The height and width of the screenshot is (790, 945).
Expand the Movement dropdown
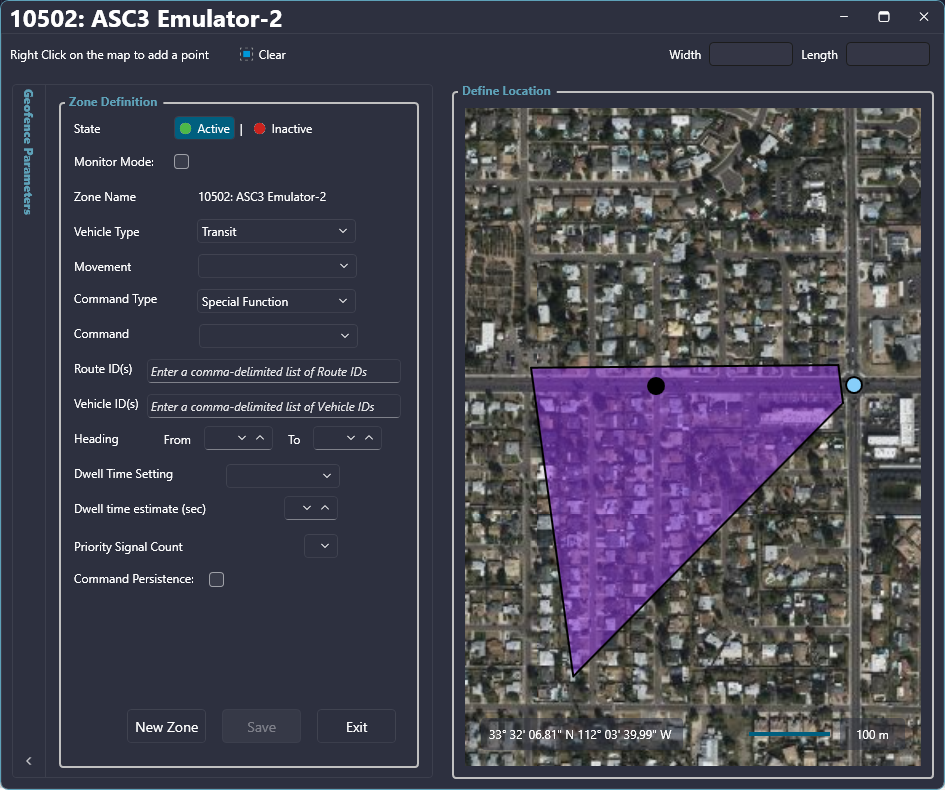pyautogui.click(x=276, y=267)
